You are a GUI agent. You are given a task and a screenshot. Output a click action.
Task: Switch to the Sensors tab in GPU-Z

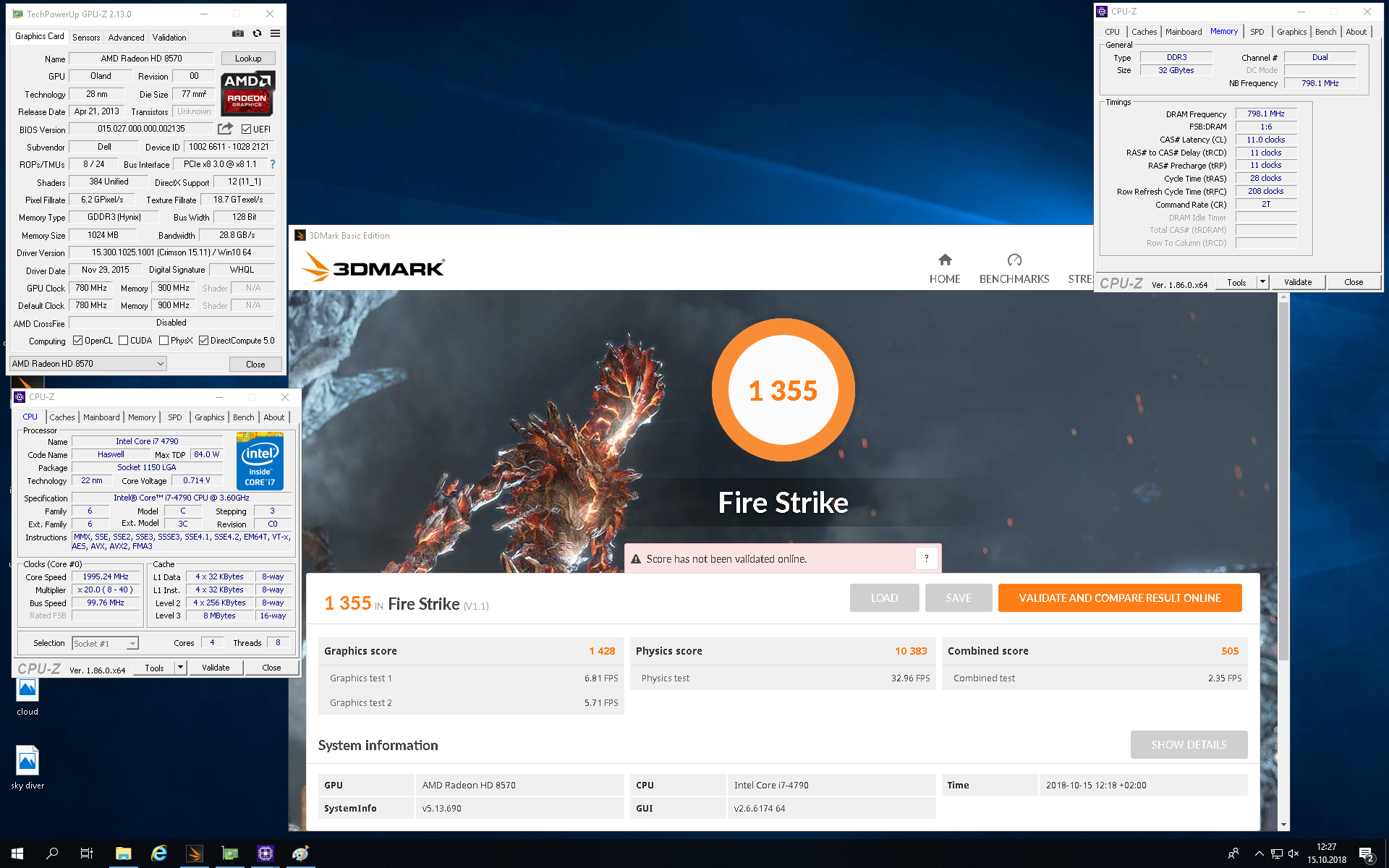[x=86, y=38]
